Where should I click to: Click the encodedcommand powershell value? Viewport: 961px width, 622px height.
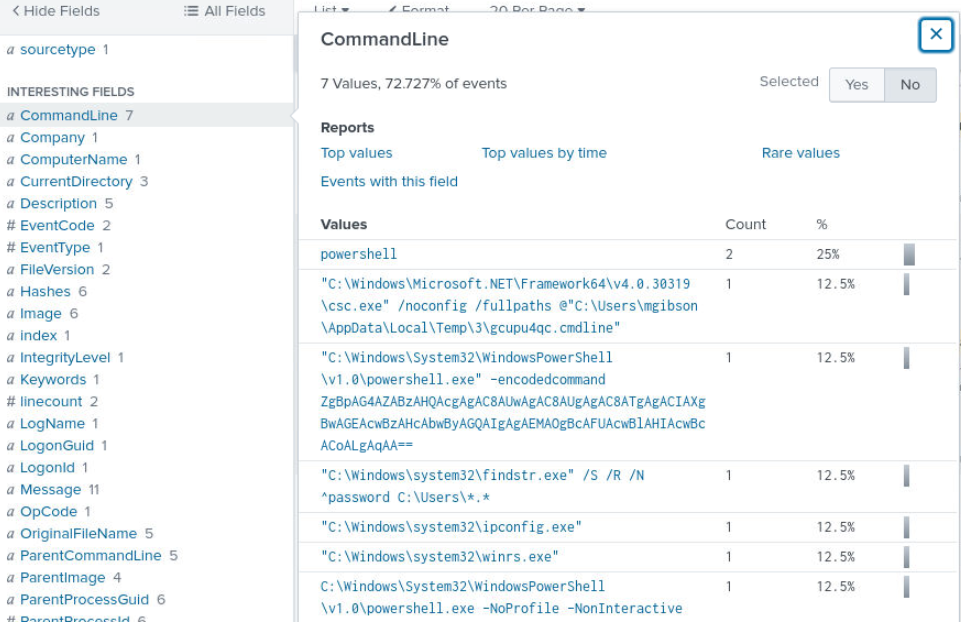click(512, 401)
